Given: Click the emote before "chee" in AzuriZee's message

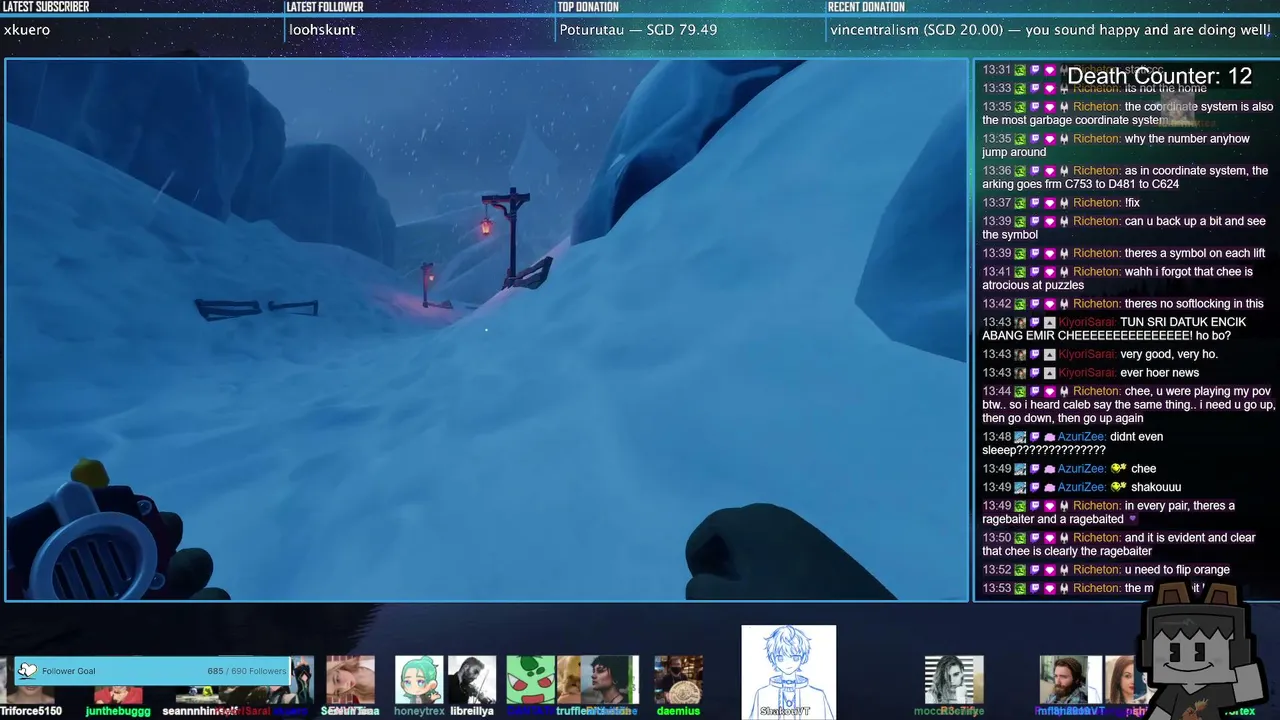Looking at the screenshot, I should coord(1119,469).
